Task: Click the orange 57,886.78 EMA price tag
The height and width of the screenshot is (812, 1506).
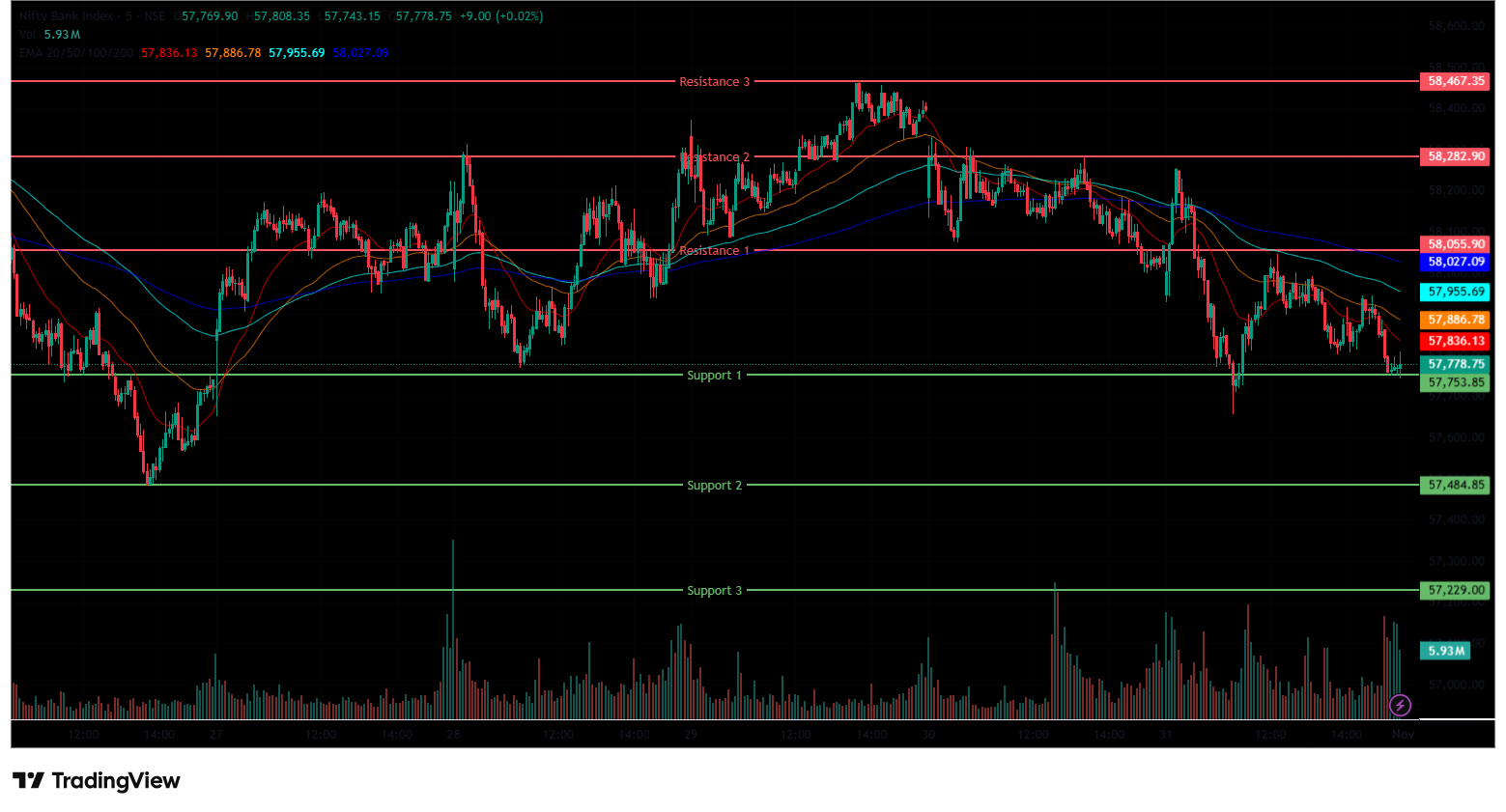Action: [x=1456, y=320]
